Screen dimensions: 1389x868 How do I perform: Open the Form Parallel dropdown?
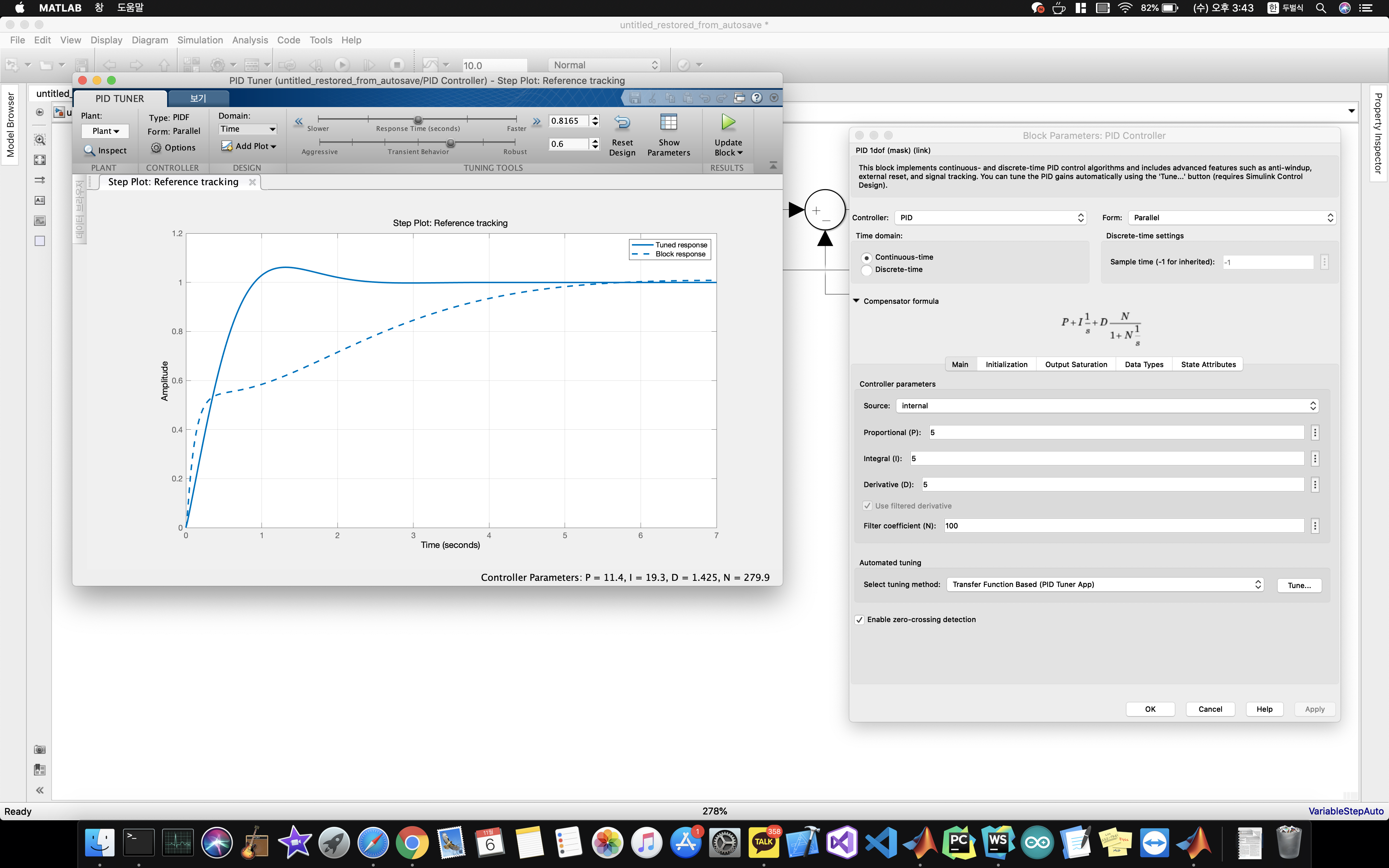pos(1232,218)
